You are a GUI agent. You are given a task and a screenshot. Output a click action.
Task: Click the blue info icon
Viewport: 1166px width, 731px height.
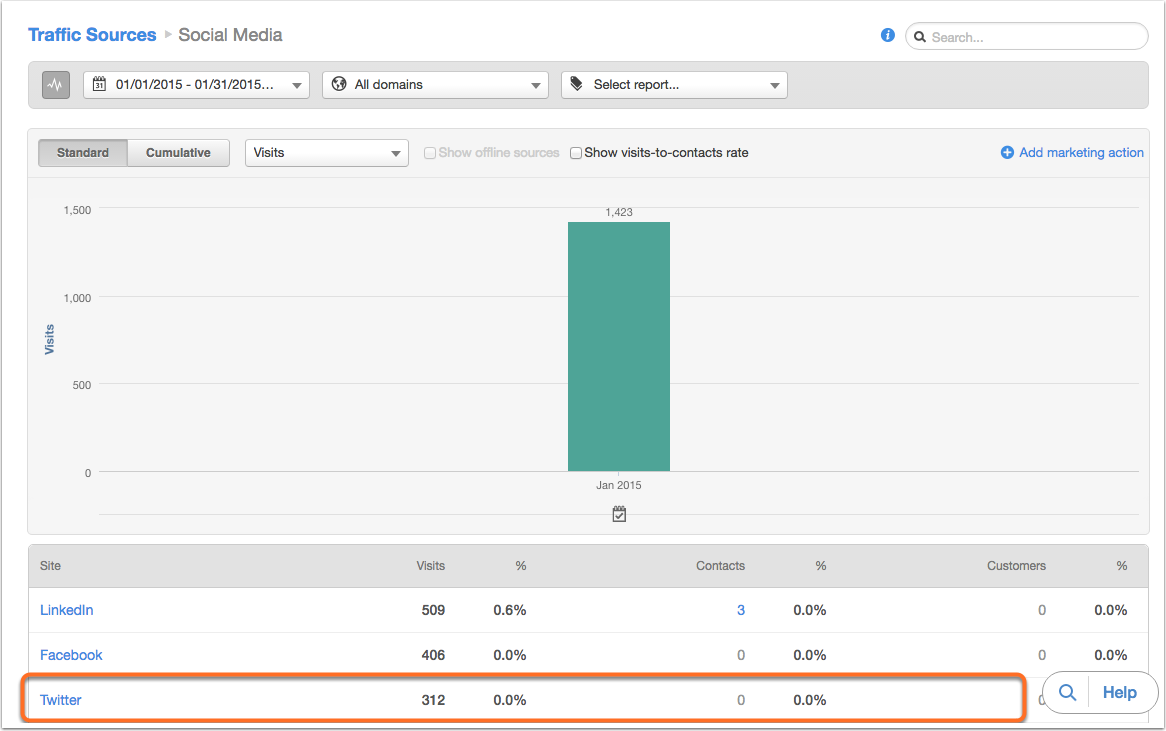pyautogui.click(x=887, y=35)
